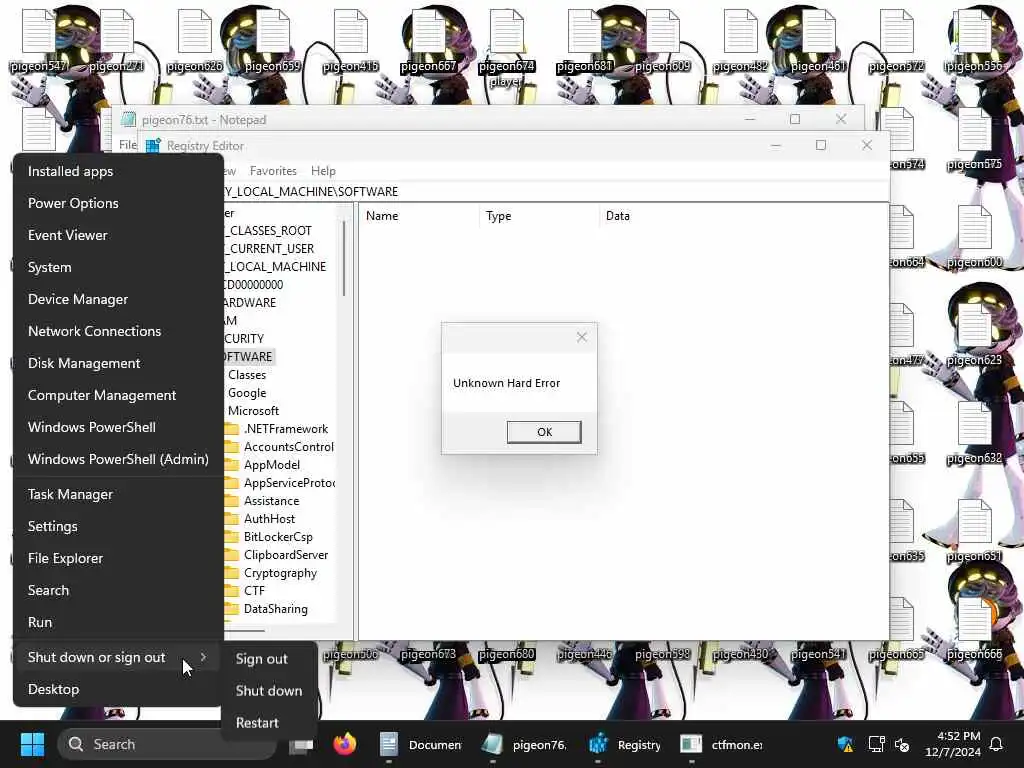Open the taskbar clock and date
Screen dimensions: 1024x768
click(953, 744)
